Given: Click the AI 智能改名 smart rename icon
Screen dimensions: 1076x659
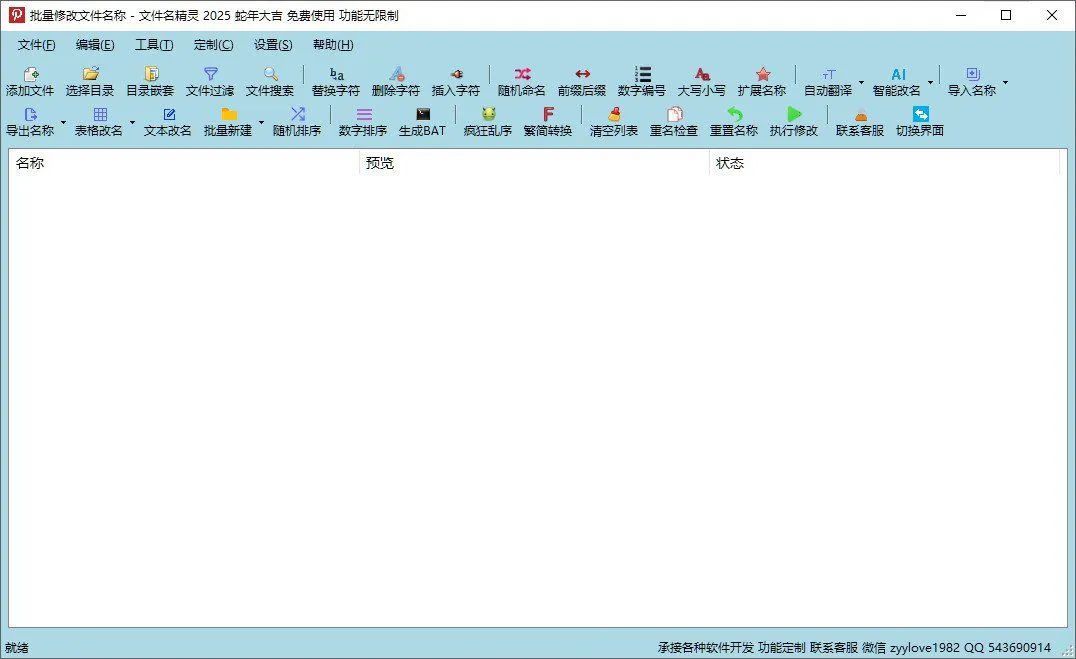Looking at the screenshot, I should click(x=898, y=80).
